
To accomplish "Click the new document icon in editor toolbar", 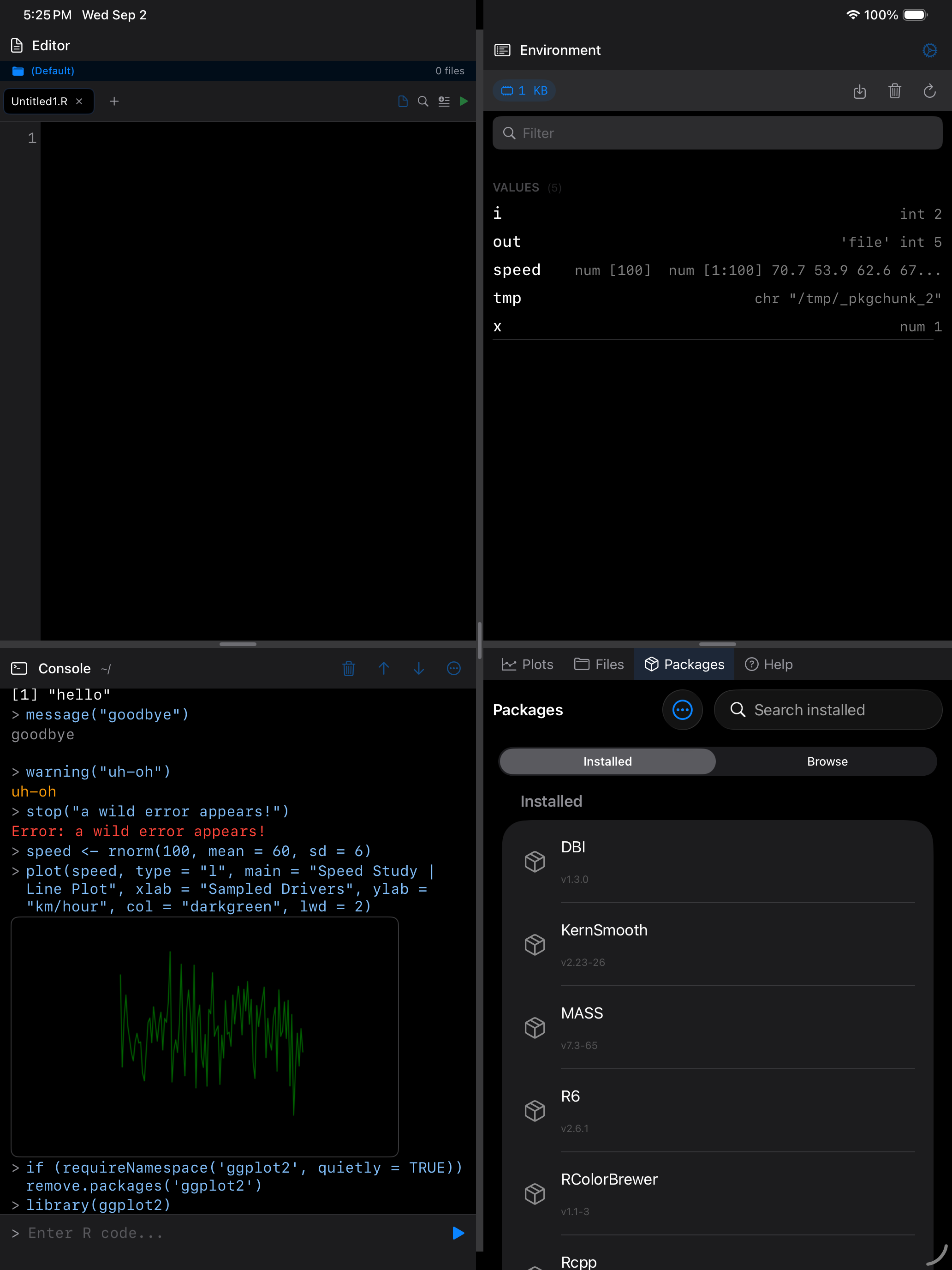I will click(403, 102).
